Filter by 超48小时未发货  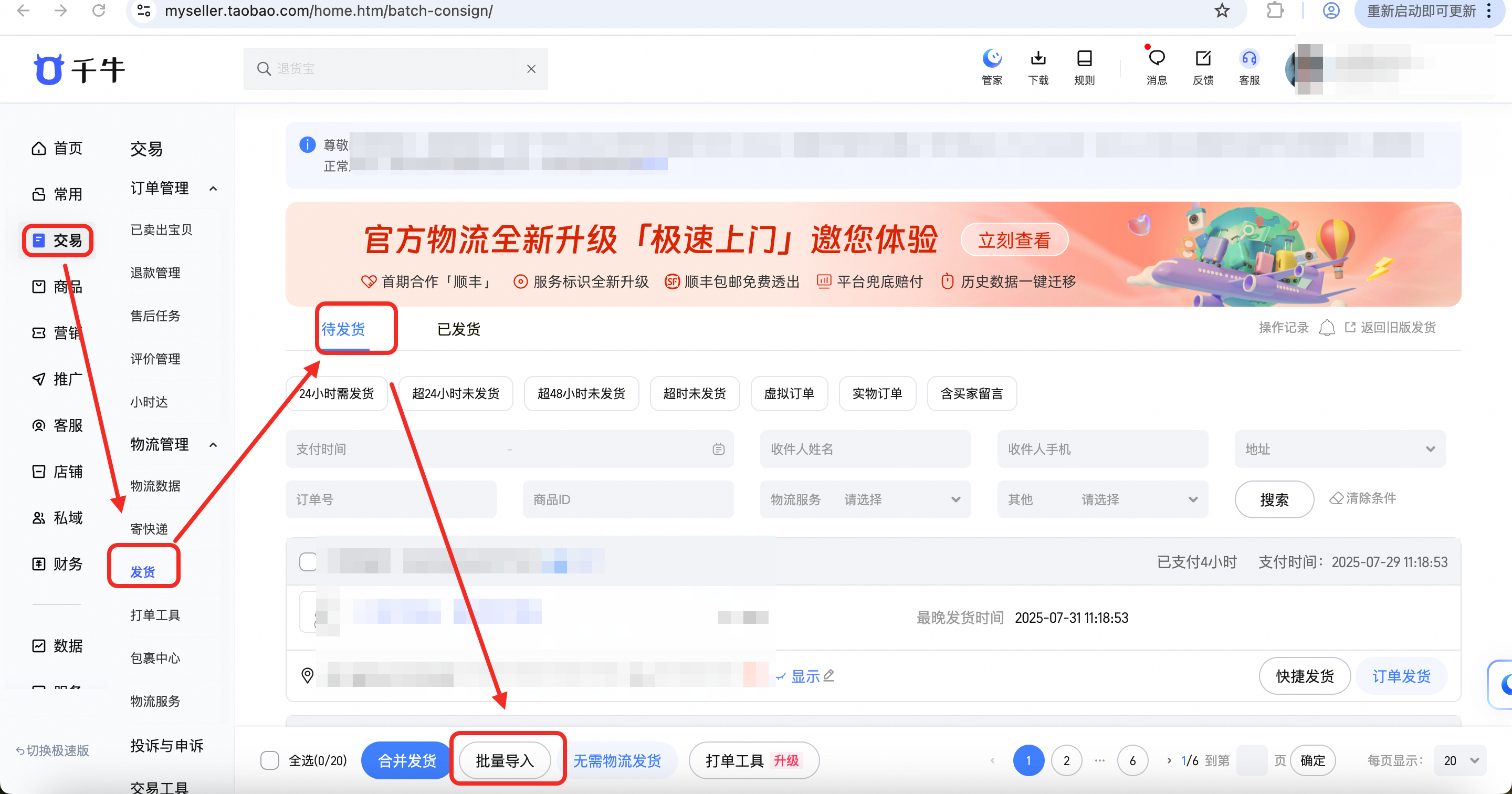pos(581,393)
